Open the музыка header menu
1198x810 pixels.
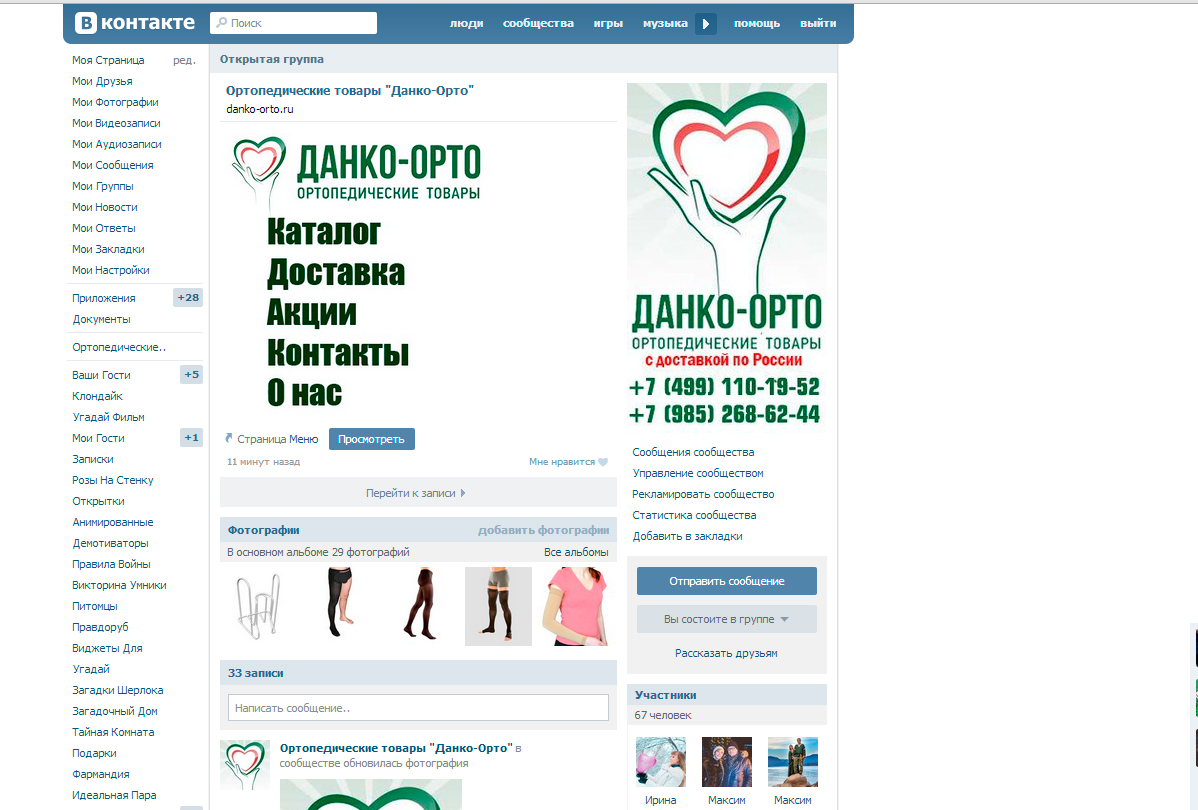coord(665,24)
